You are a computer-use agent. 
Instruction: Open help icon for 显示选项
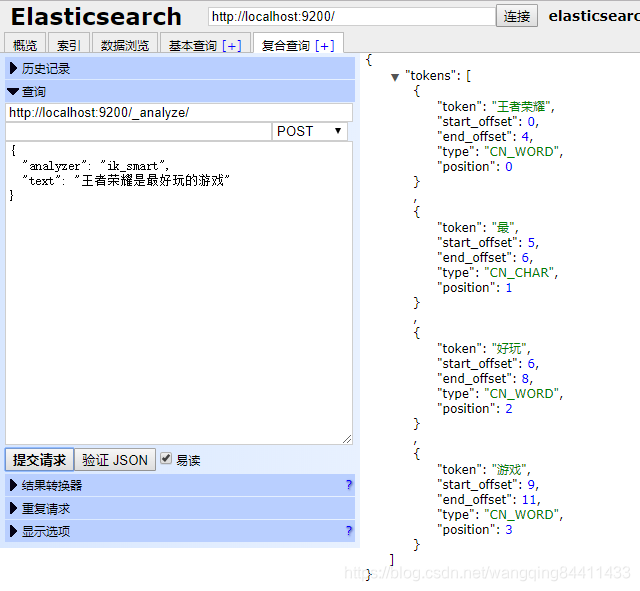[349, 531]
